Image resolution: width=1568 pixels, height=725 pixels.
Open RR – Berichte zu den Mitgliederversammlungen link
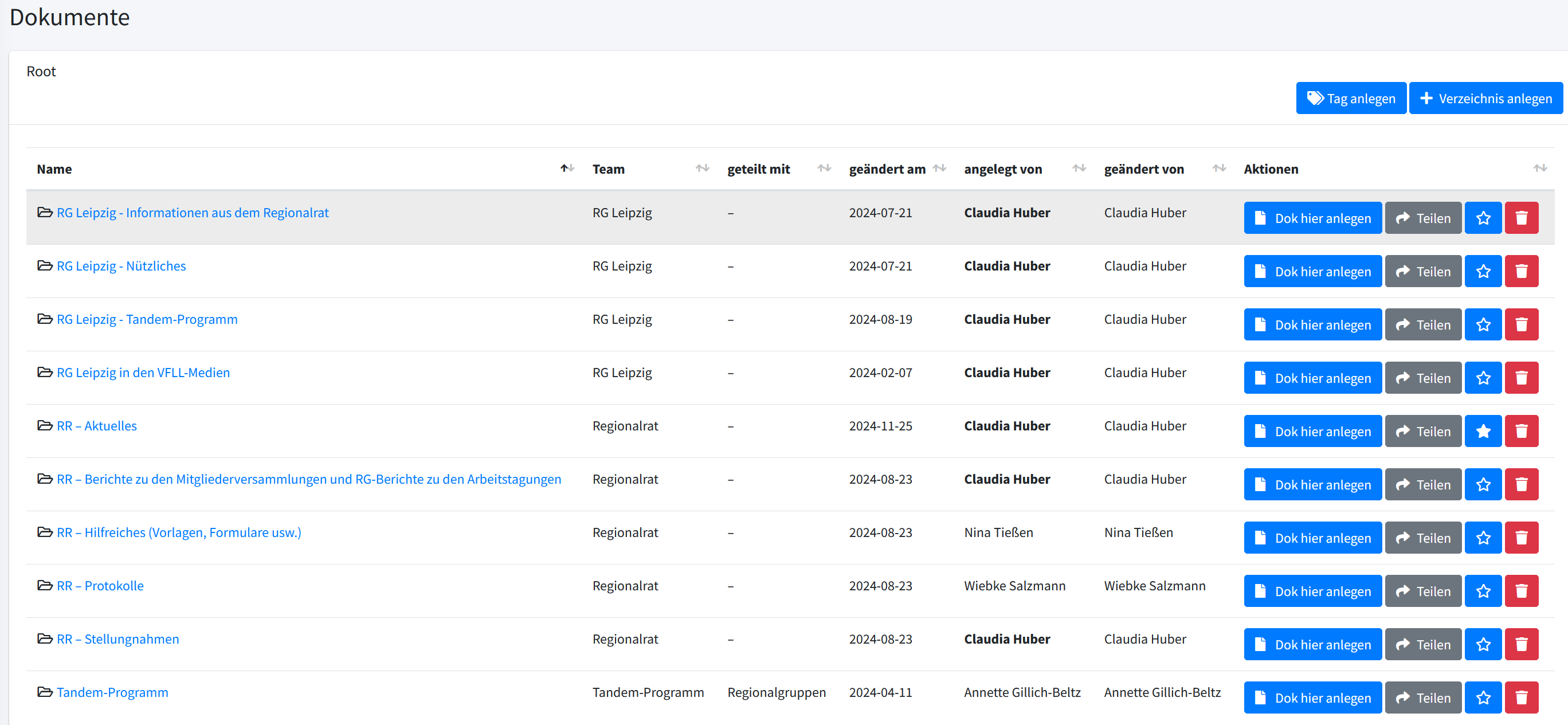[308, 479]
